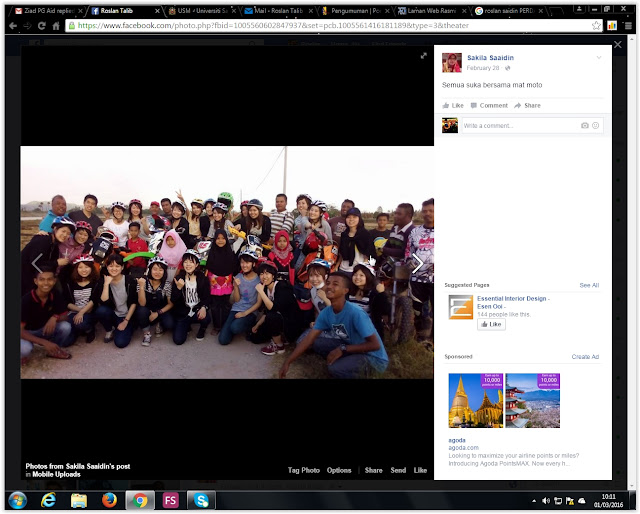Image resolution: width=640 pixels, height=514 pixels.
Task: Click Tag Photo below the image
Action: [304, 470]
